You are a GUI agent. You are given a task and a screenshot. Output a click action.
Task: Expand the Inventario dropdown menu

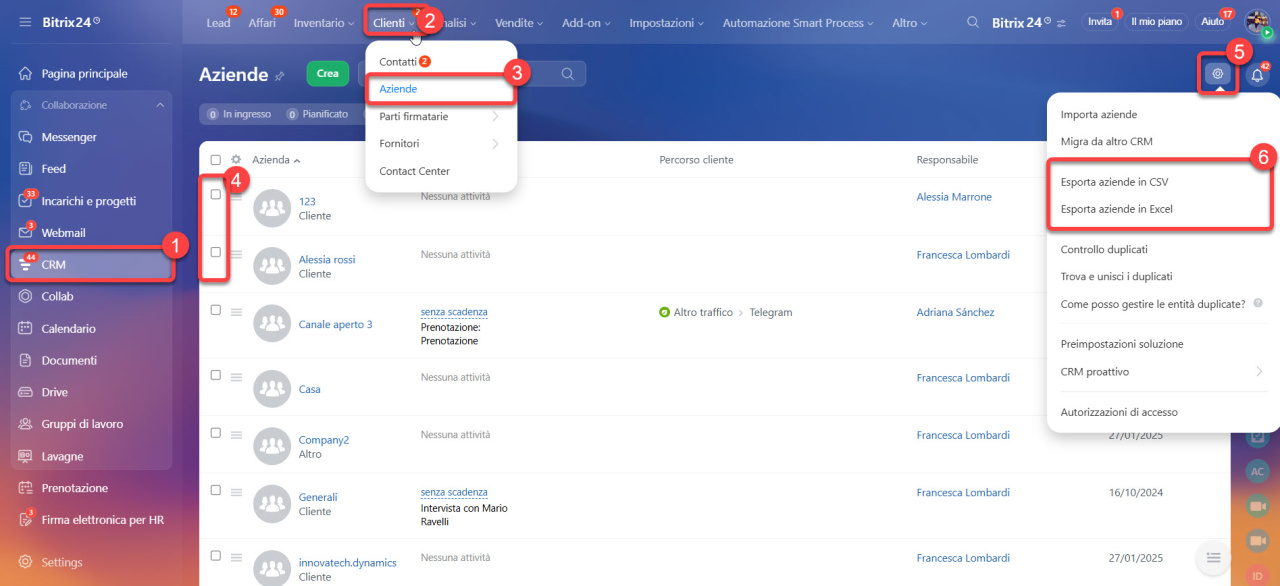[325, 23]
